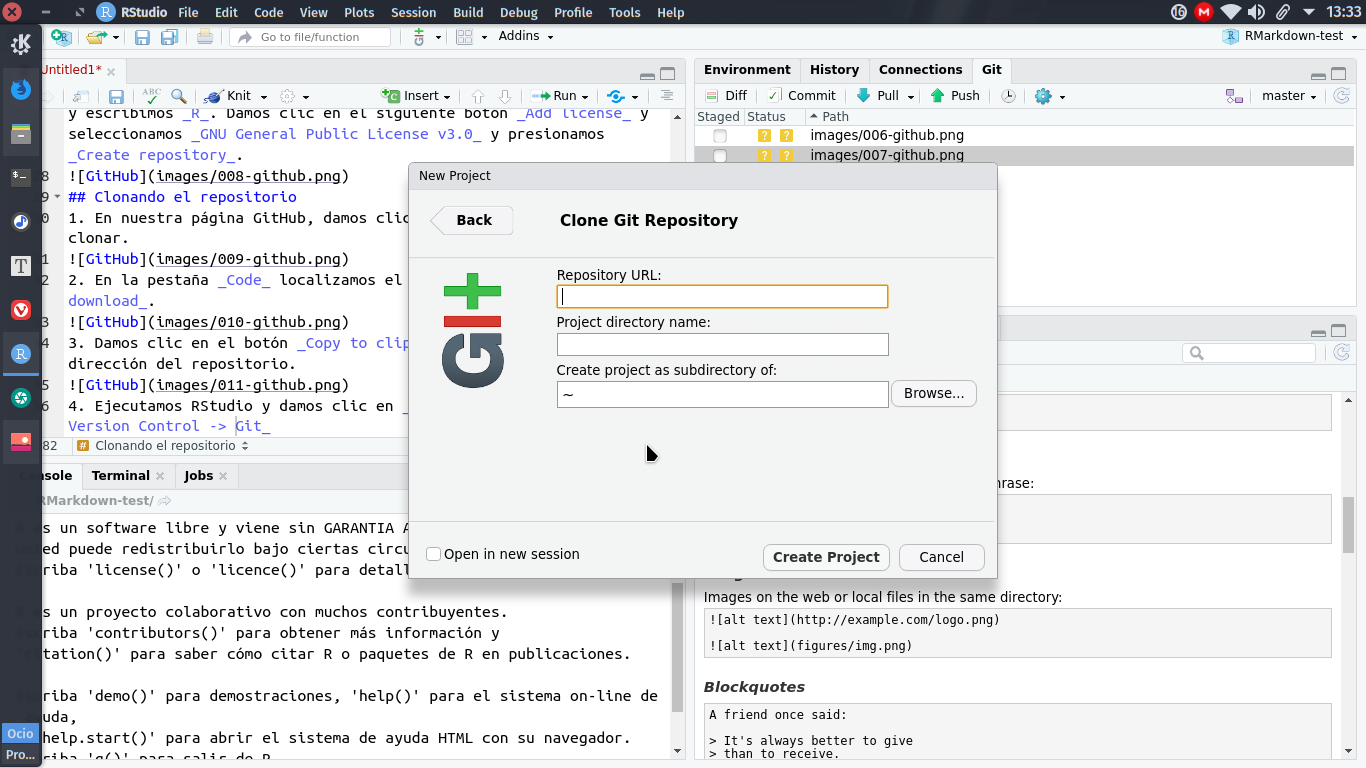Knit the current R Markdown document
The image size is (1366, 768).
click(x=229, y=96)
